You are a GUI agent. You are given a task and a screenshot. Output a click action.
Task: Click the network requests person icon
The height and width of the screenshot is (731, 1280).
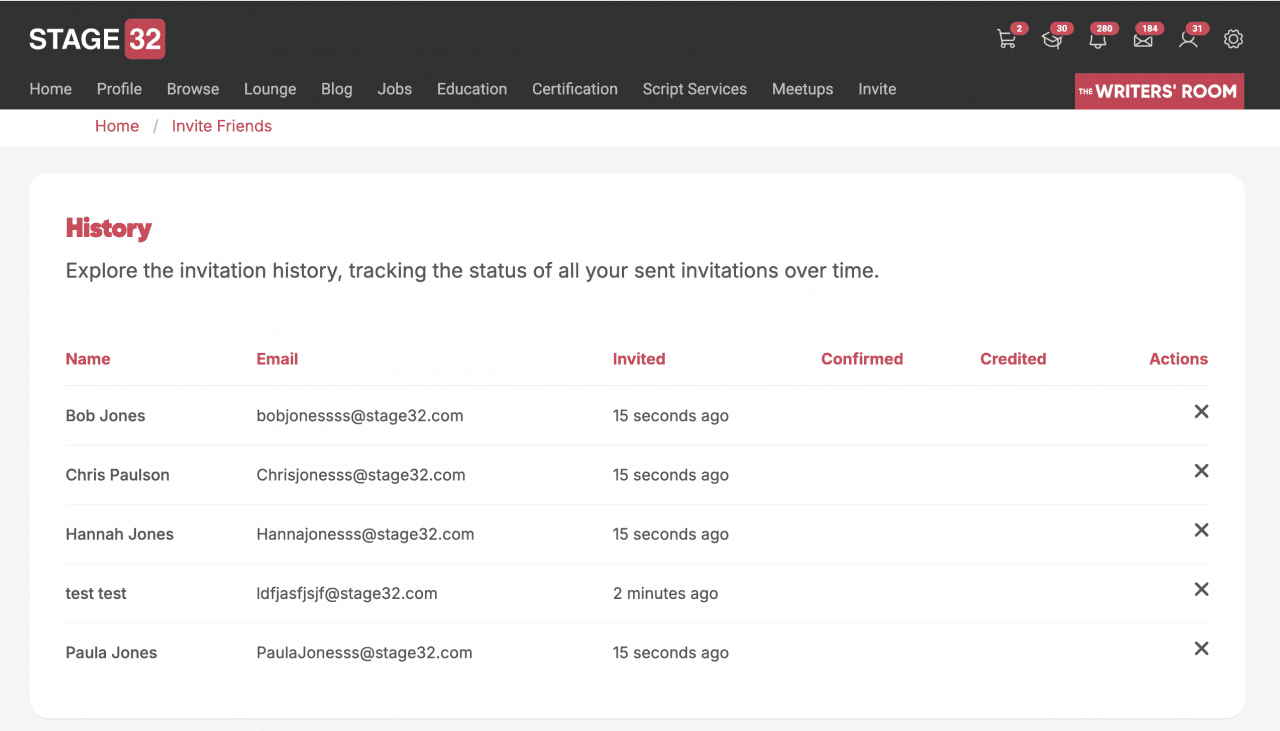coord(1188,40)
